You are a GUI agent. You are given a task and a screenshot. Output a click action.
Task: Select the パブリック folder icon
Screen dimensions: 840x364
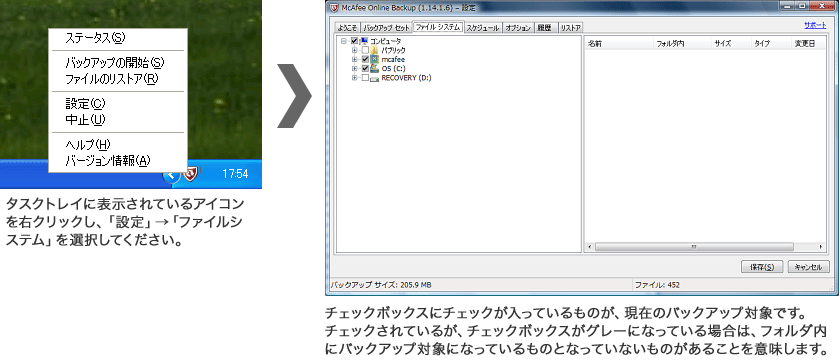point(374,50)
